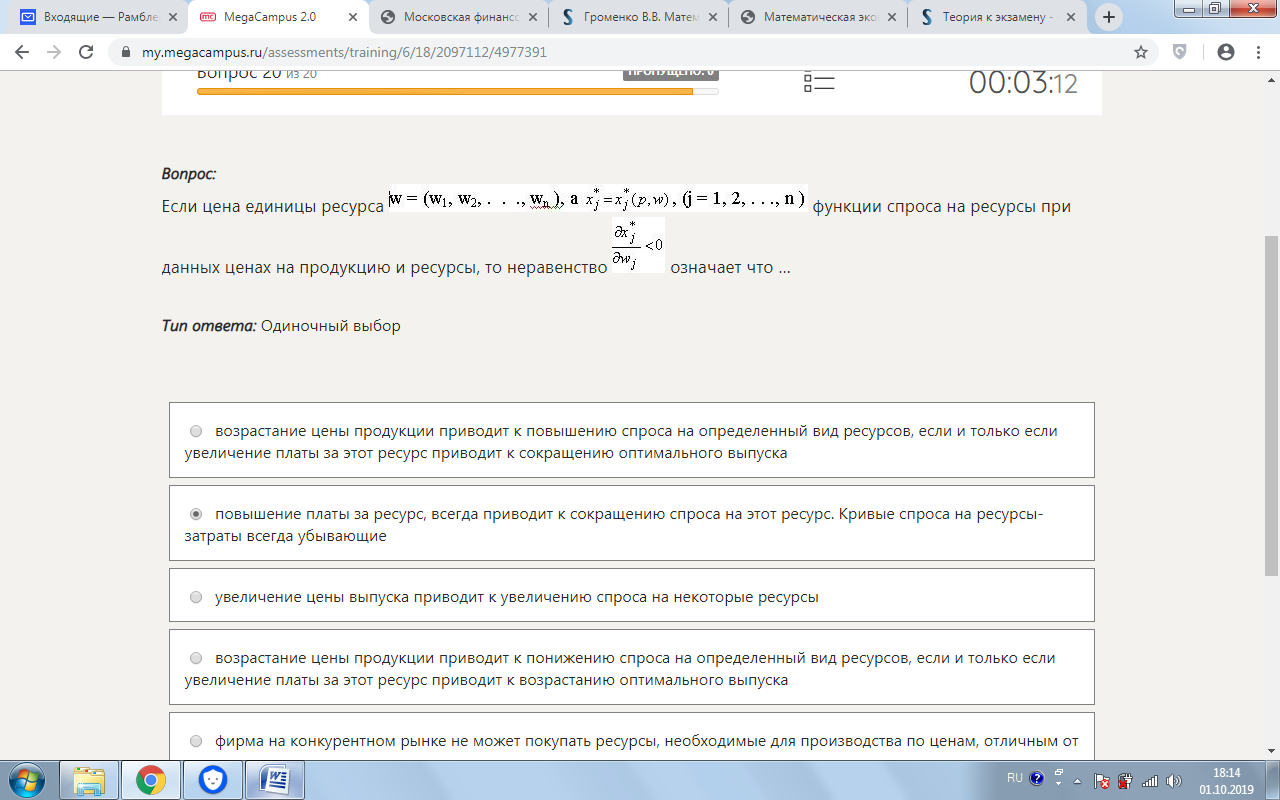The width and height of the screenshot is (1280, 800).
Task: Select answer about понижению спроса на определенный вид
Action: pyautogui.click(x=632, y=667)
